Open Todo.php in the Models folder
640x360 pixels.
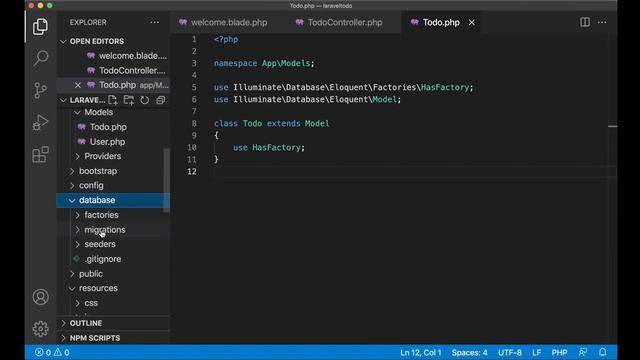point(108,127)
